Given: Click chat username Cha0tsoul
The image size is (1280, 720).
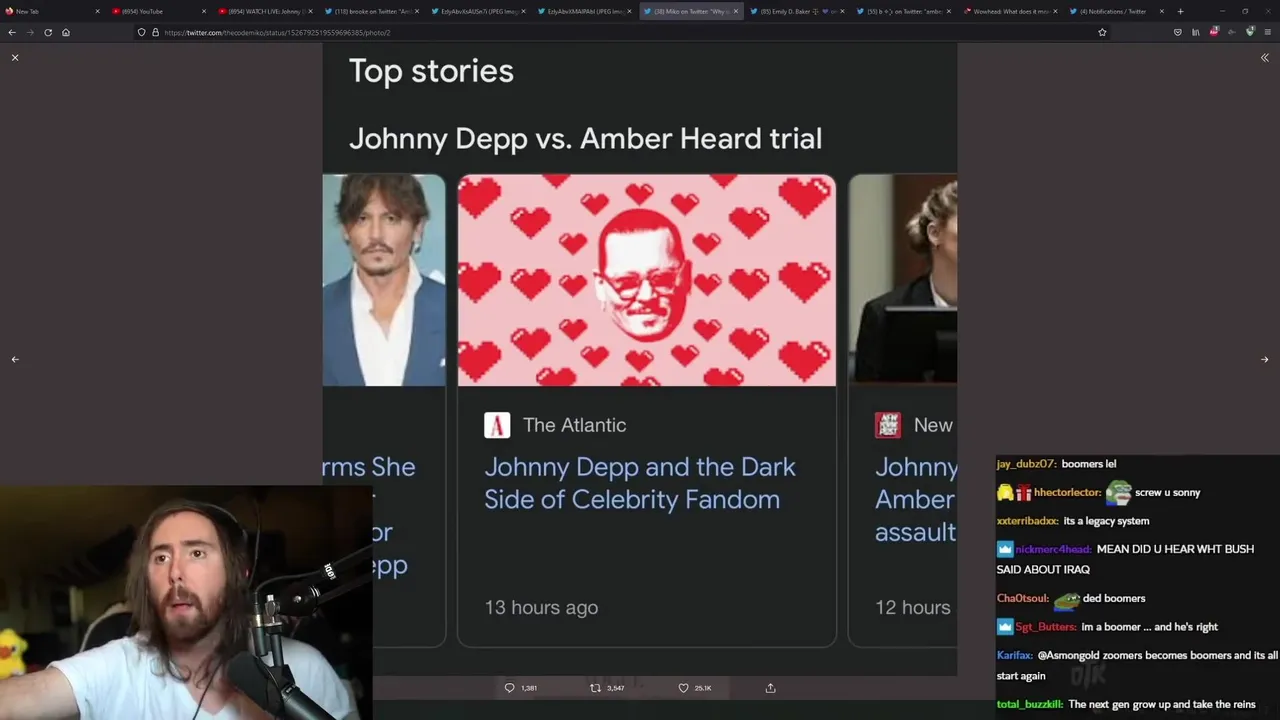Looking at the screenshot, I should coord(1022,598).
